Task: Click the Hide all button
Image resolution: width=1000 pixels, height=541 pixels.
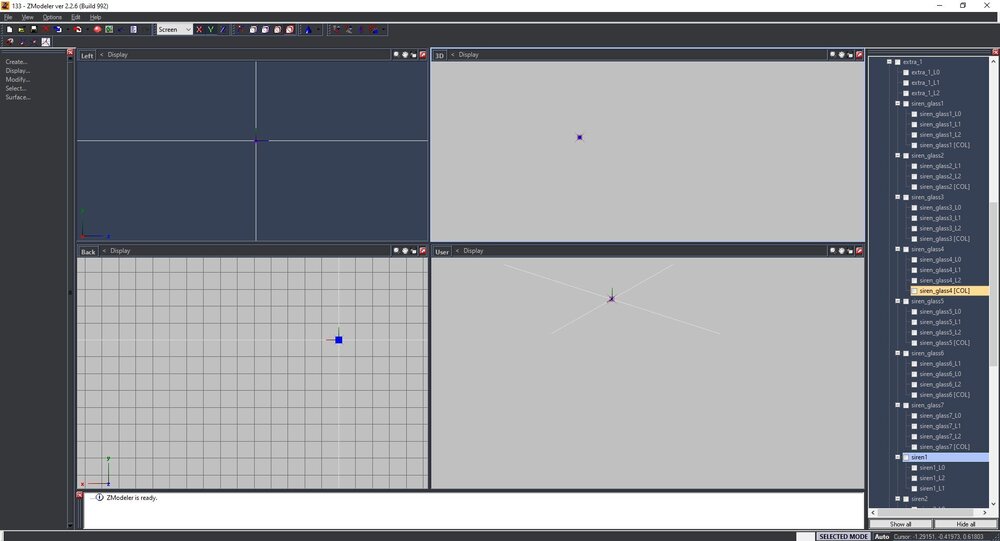Action: click(966, 524)
